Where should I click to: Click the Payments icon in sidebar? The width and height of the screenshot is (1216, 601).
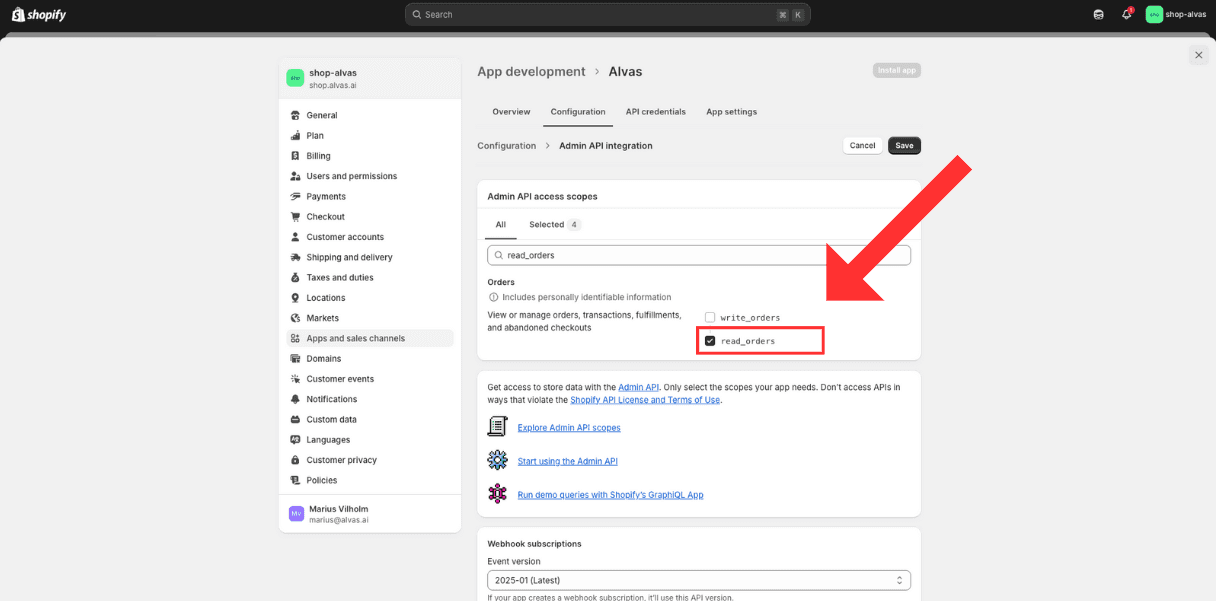click(295, 196)
